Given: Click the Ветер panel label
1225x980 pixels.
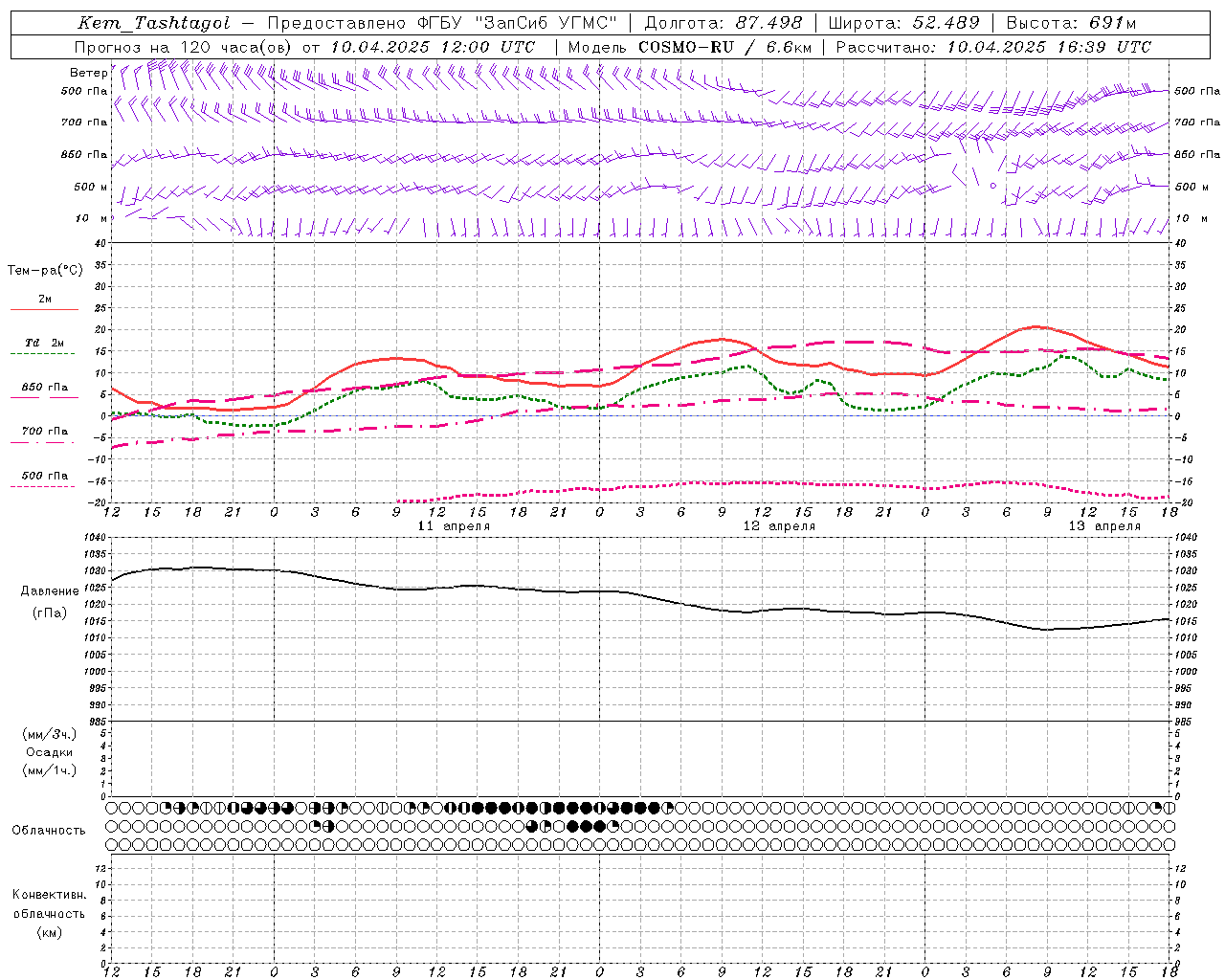Looking at the screenshot, I should click(x=88, y=73).
